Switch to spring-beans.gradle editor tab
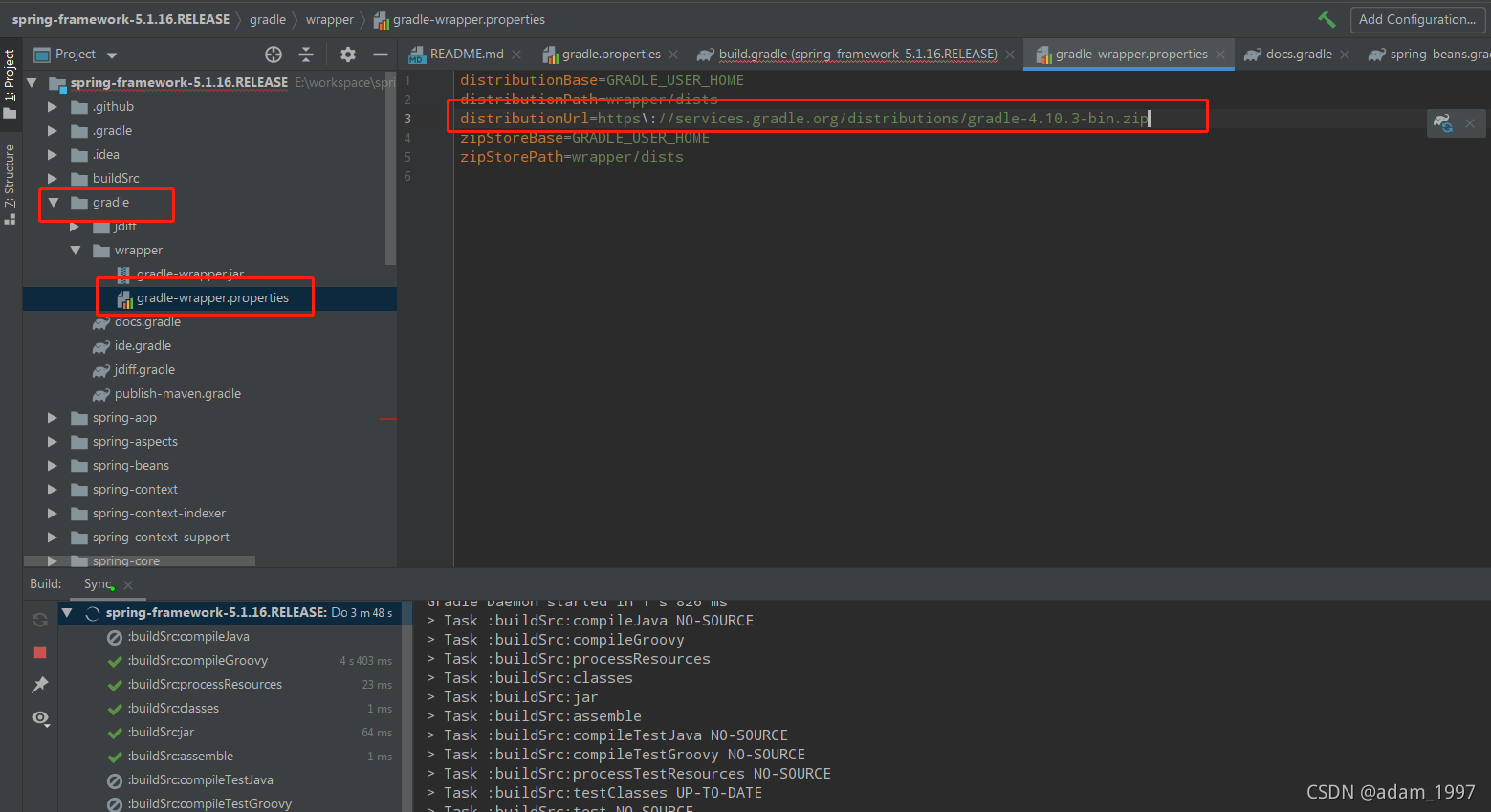Viewport: 1491px width, 812px height. [1429, 55]
